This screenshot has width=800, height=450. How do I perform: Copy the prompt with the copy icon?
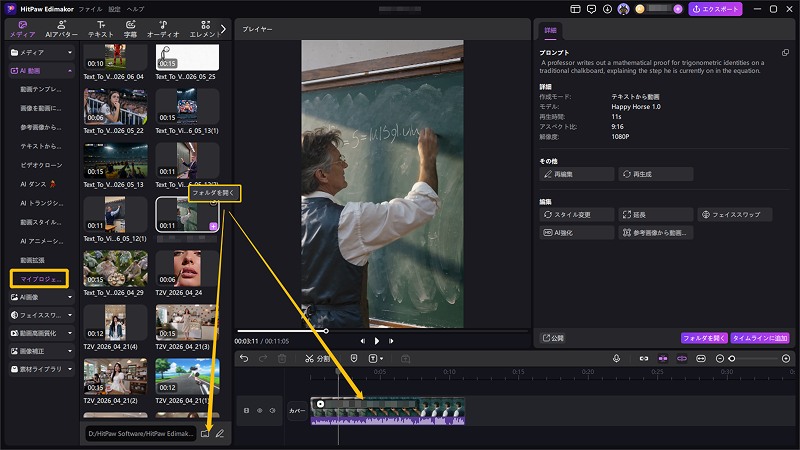click(x=785, y=53)
